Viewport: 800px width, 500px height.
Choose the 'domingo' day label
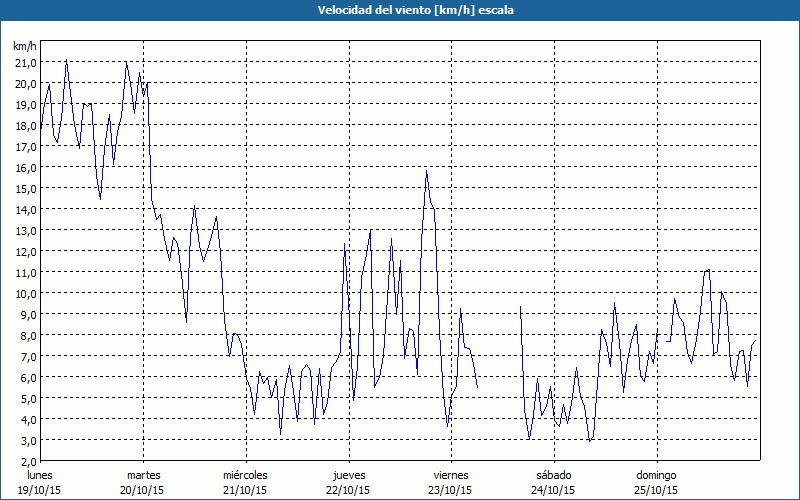(x=656, y=474)
